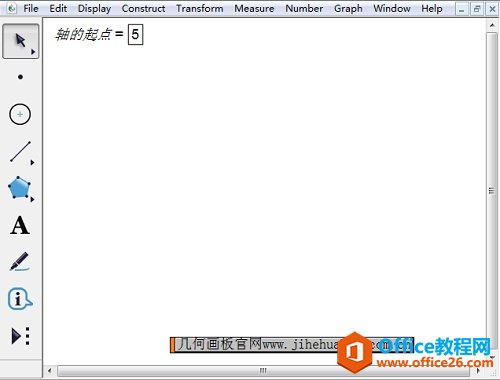Open the Edit menu

pos(58,8)
